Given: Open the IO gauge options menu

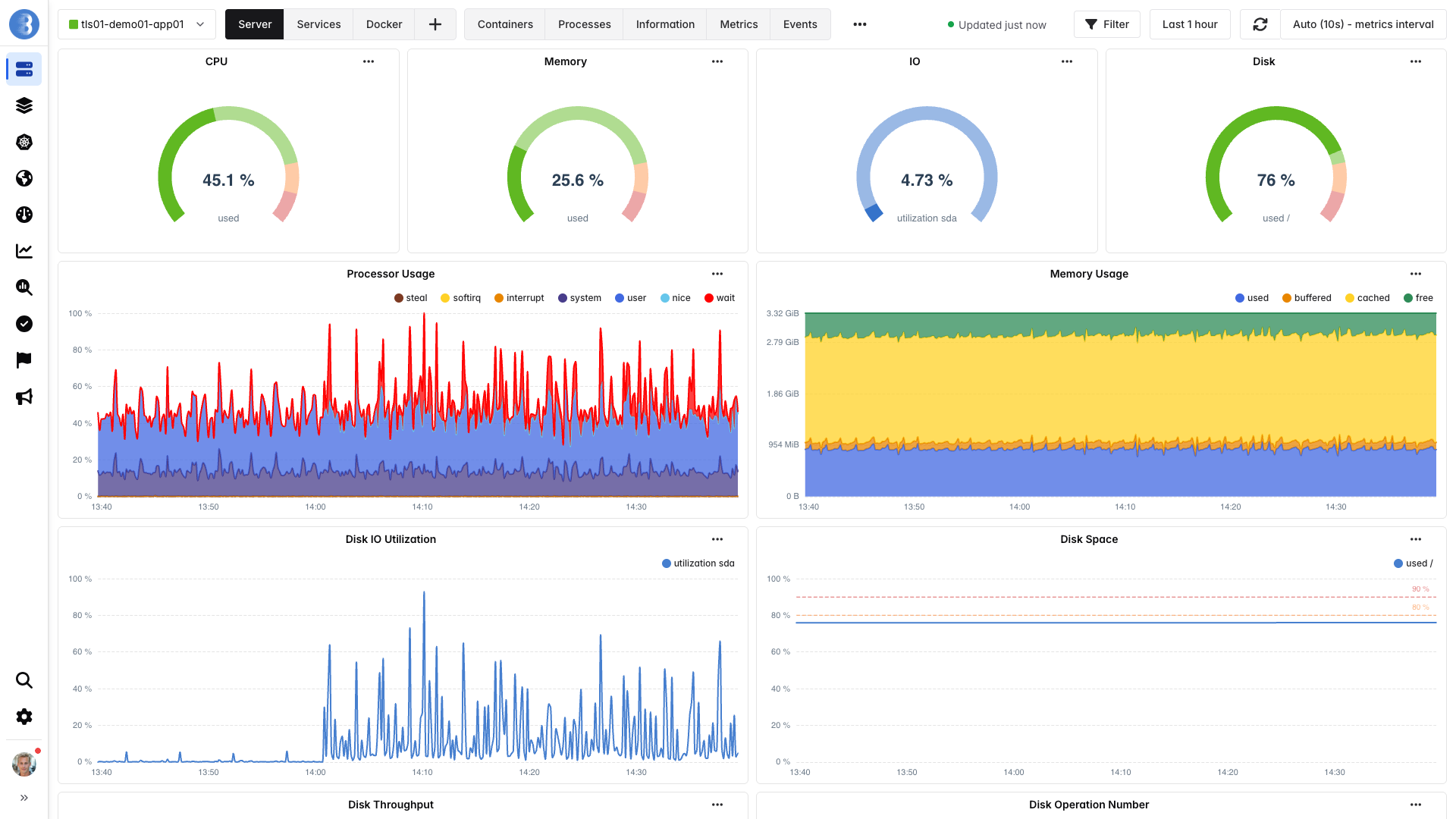Looking at the screenshot, I should point(1067,61).
